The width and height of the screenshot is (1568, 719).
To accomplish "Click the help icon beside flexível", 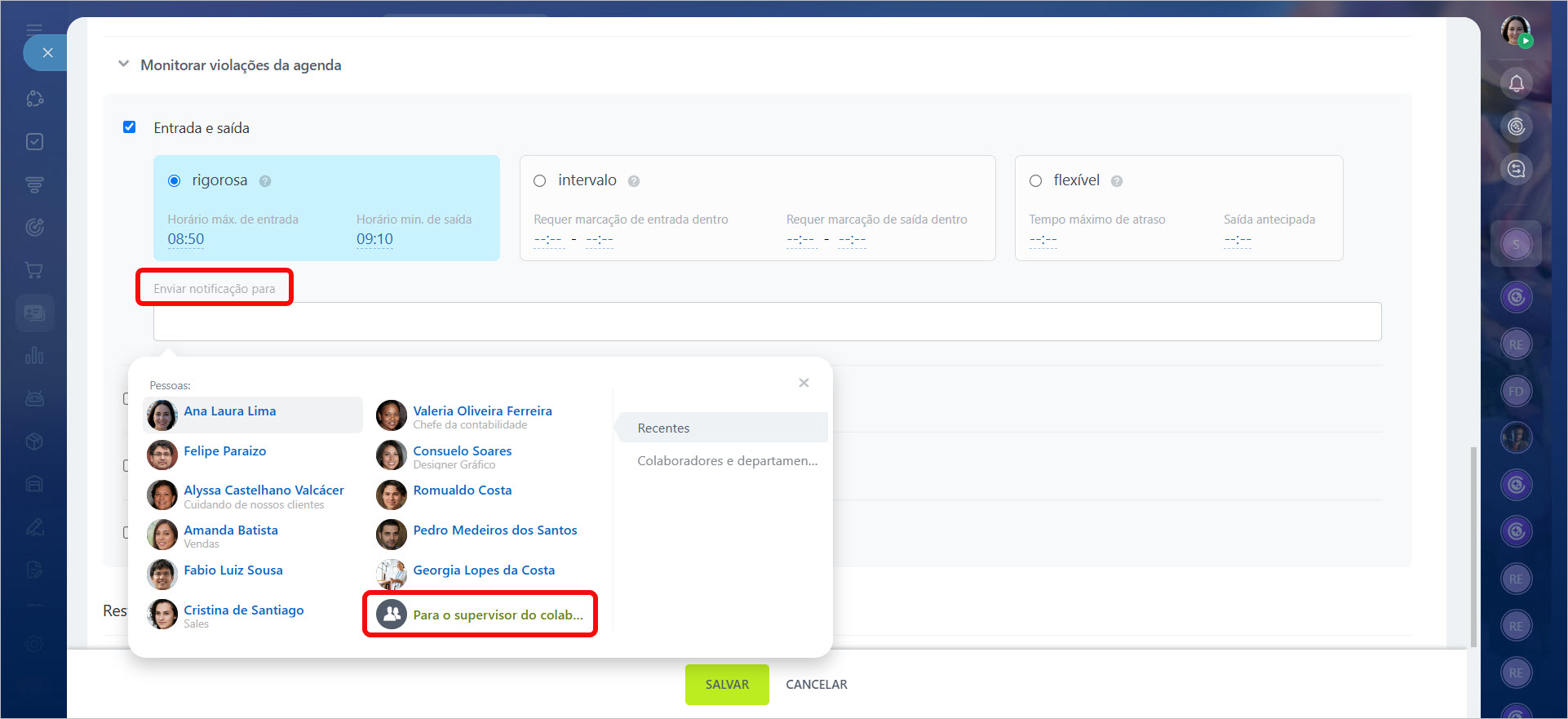I will [x=1117, y=181].
